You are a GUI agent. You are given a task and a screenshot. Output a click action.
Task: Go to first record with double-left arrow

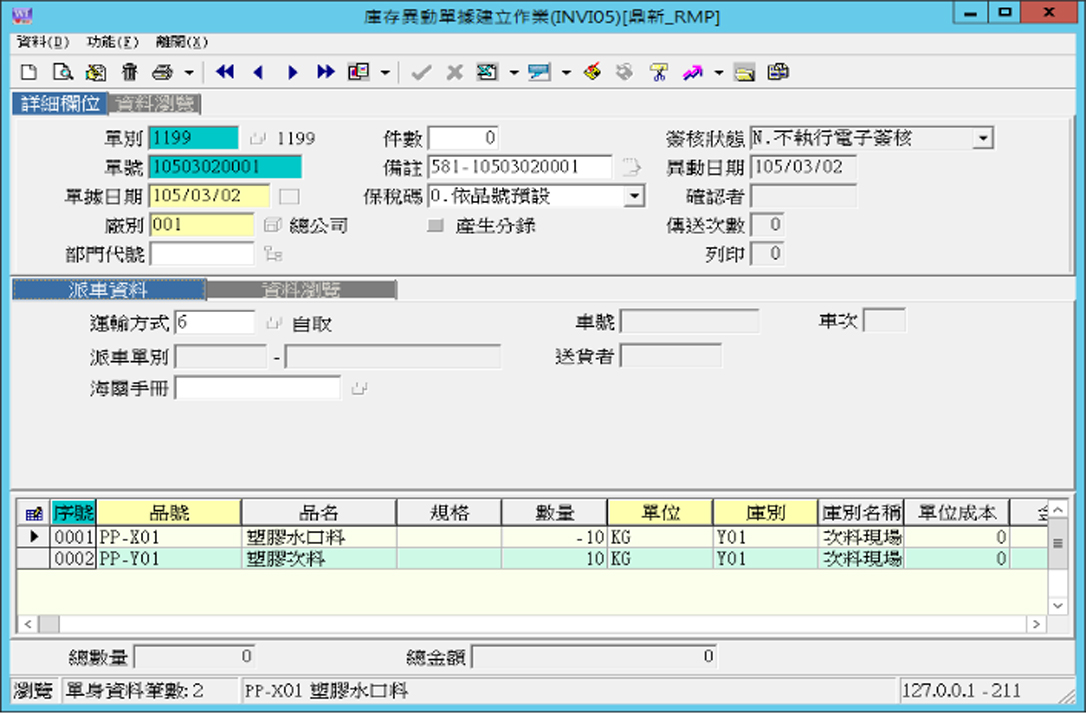225,72
